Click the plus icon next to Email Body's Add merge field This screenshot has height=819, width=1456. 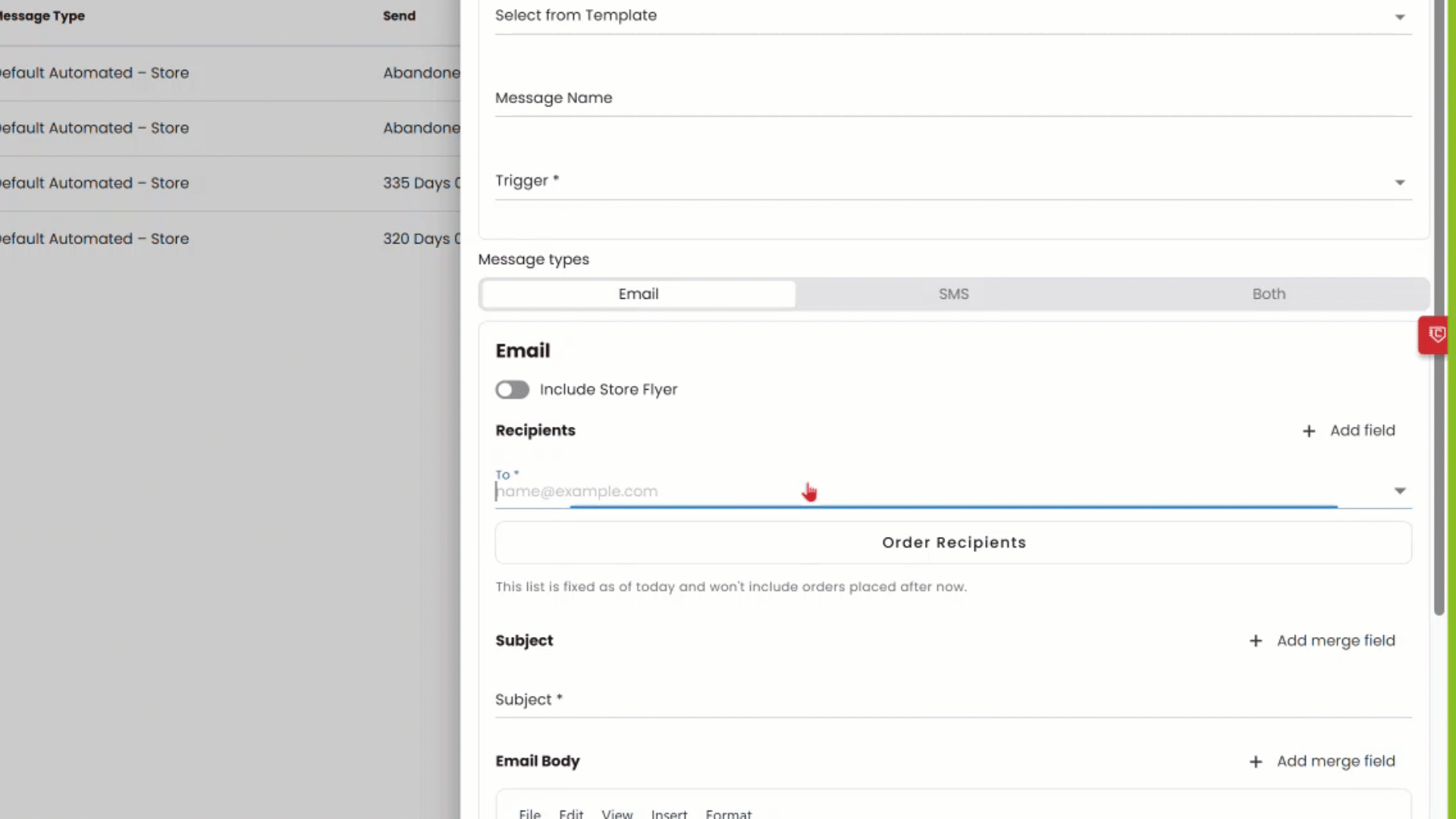click(x=1256, y=761)
